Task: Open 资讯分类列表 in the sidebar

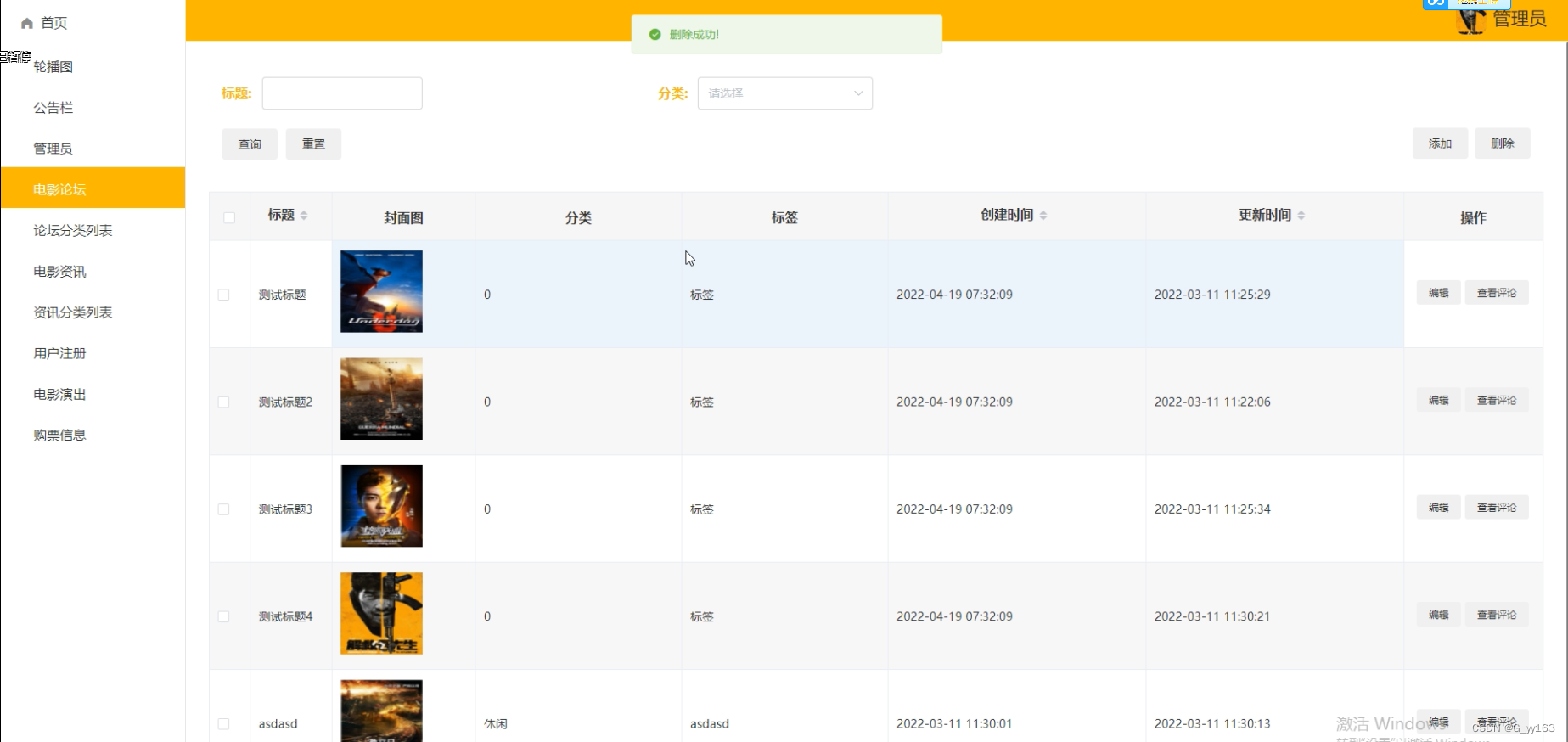Action: pyautogui.click(x=93, y=312)
